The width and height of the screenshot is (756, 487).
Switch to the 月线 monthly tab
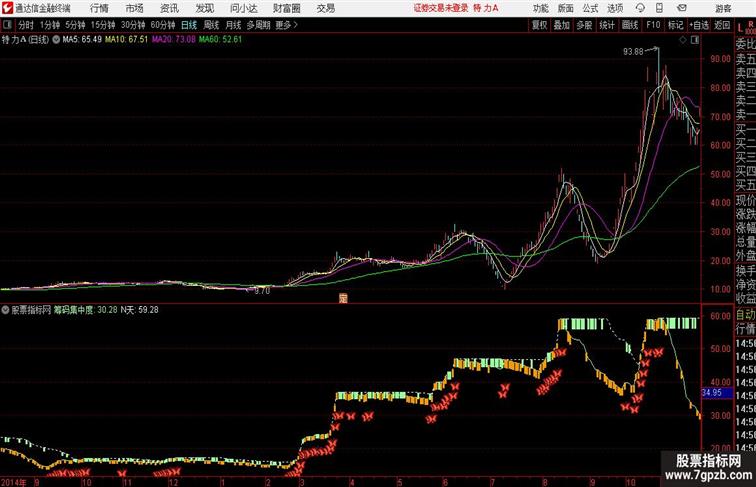point(233,25)
